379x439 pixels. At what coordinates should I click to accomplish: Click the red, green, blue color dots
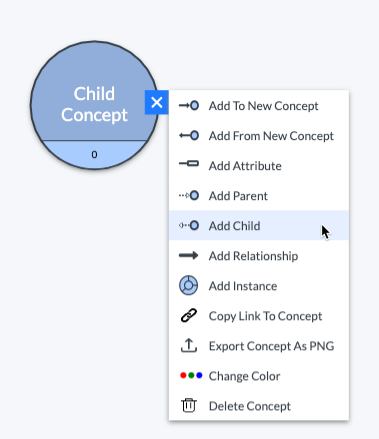point(191,375)
